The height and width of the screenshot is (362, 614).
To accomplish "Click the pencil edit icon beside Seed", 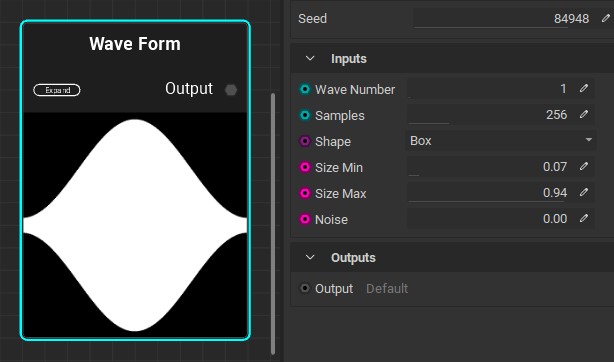I will 606,18.
